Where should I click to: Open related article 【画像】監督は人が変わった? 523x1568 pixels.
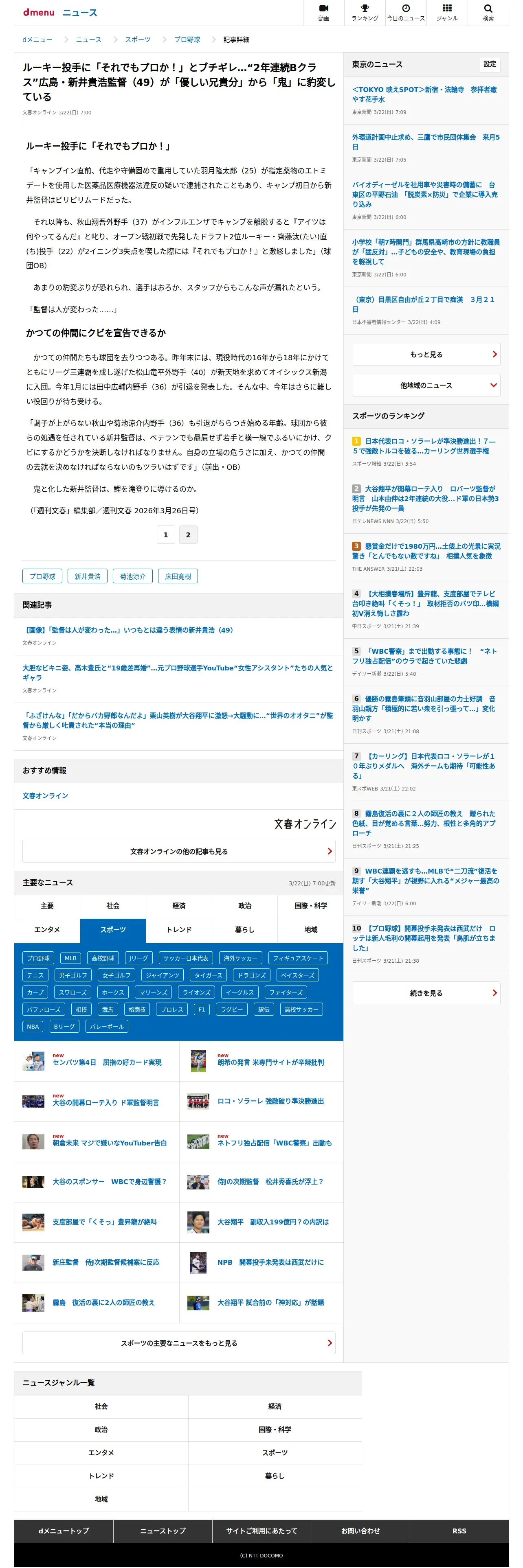pyautogui.click(x=128, y=630)
